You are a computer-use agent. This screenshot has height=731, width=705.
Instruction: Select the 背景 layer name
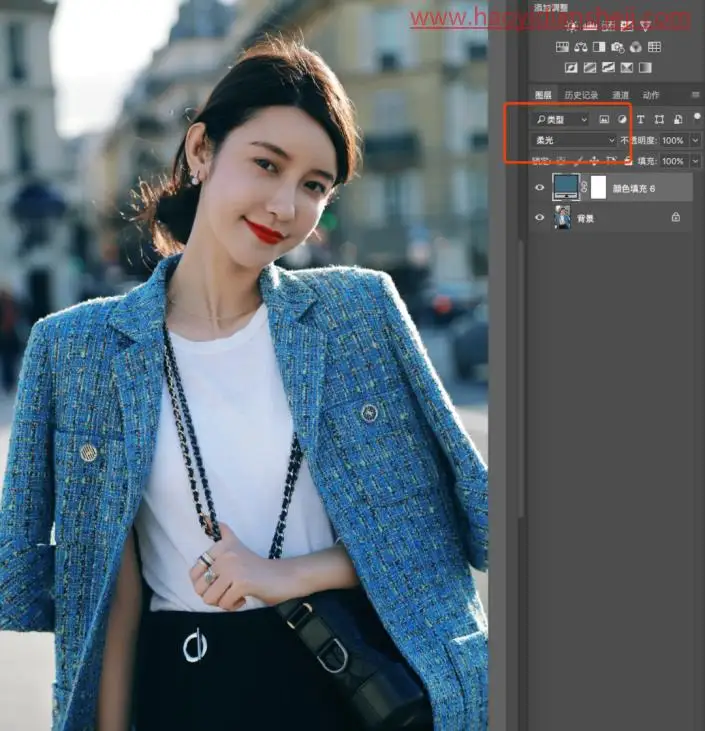pyautogui.click(x=586, y=218)
